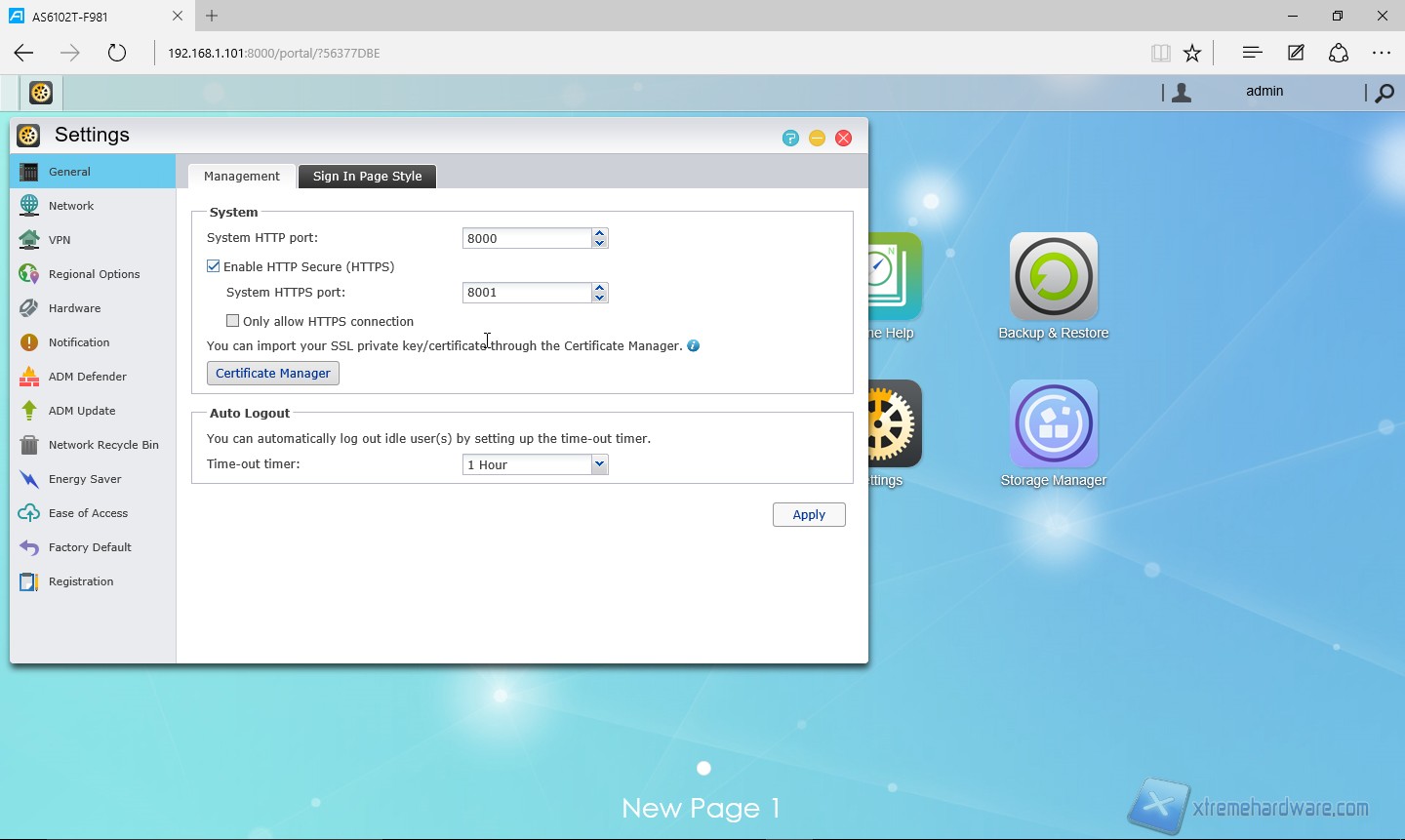Select Network Recycle Bin settings
The width and height of the screenshot is (1405, 840).
(102, 445)
